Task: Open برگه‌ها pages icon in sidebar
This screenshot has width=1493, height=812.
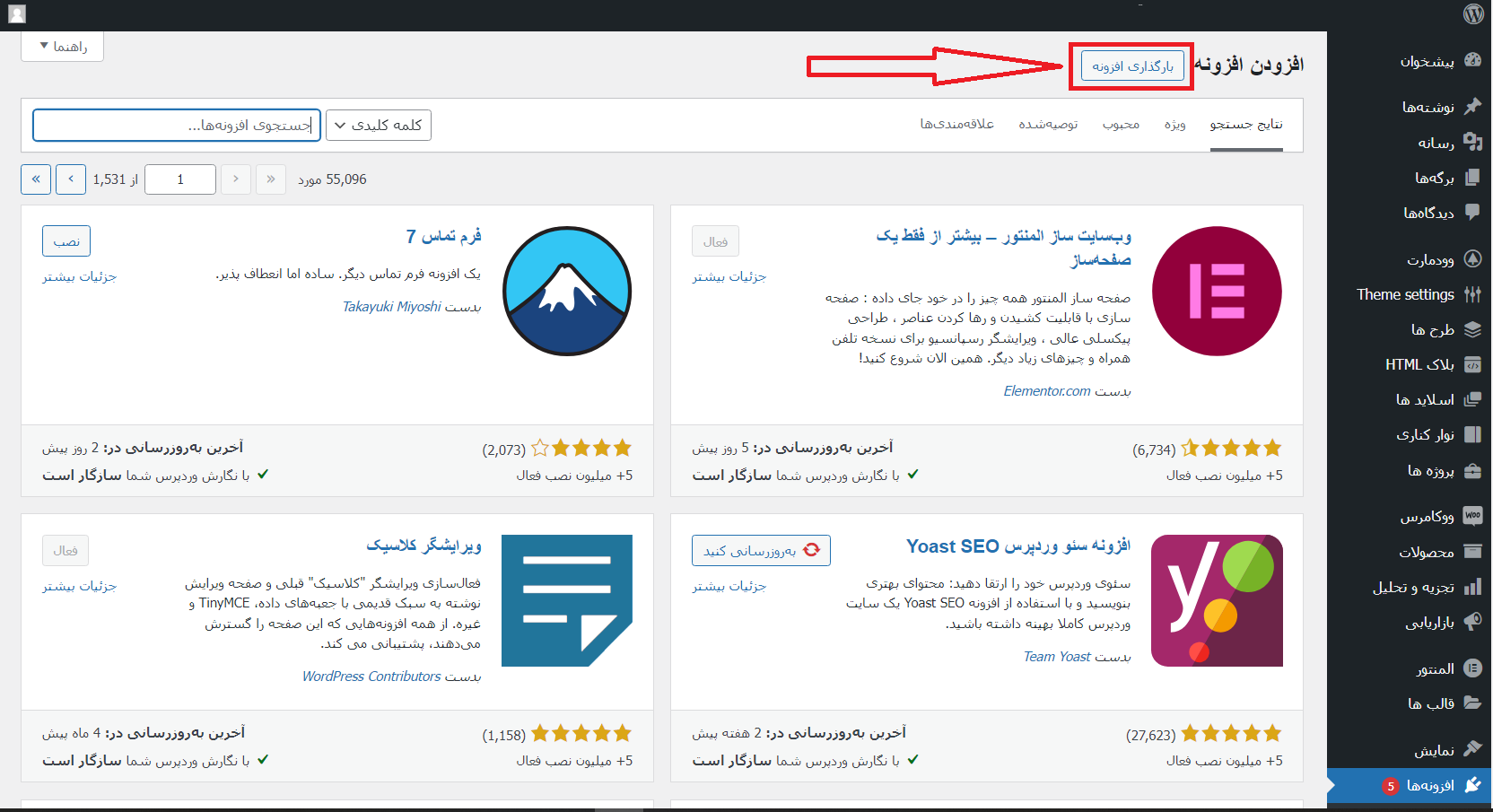Action: coord(1472,177)
